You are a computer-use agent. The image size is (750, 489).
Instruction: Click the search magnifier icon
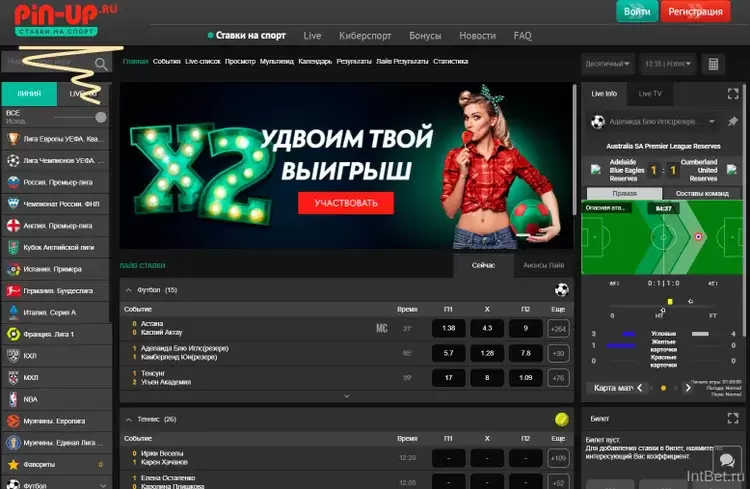[x=101, y=64]
